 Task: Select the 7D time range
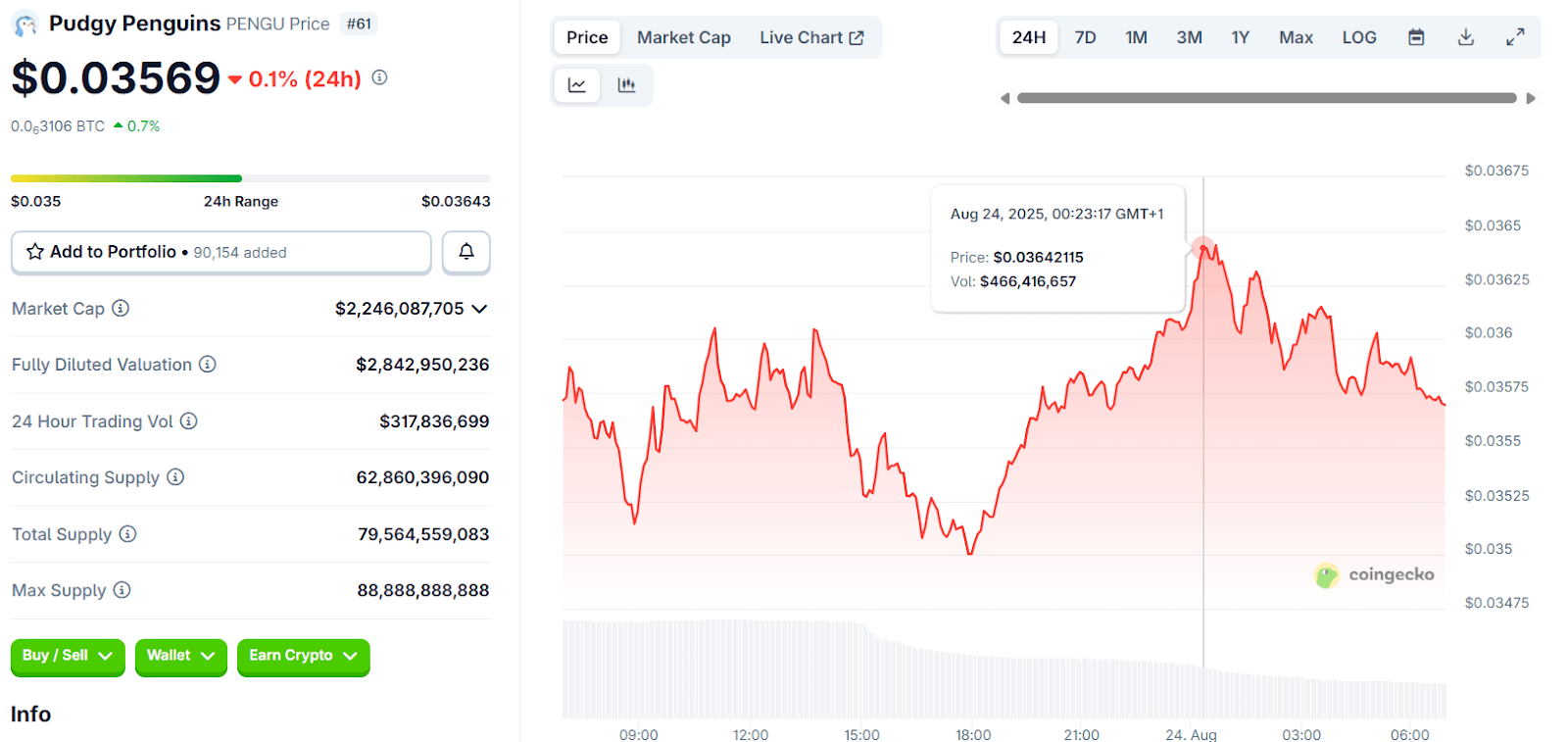(1085, 37)
